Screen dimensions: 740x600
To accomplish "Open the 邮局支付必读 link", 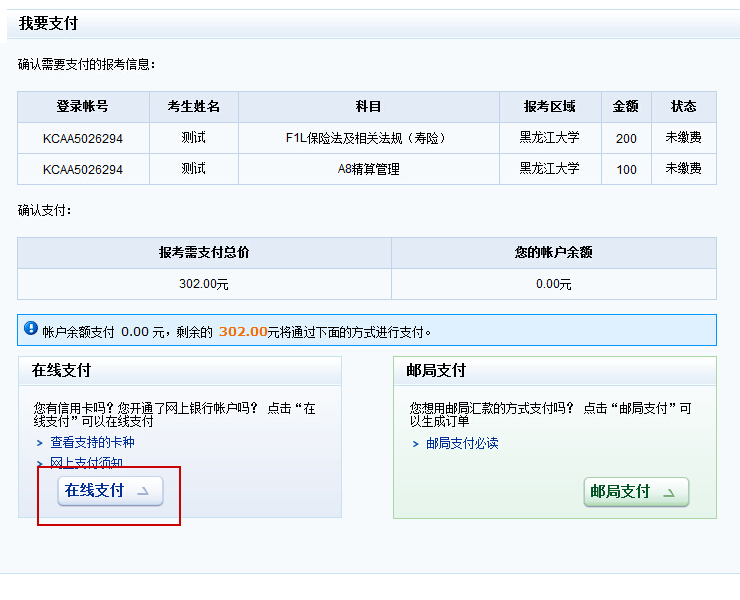I will [461, 443].
